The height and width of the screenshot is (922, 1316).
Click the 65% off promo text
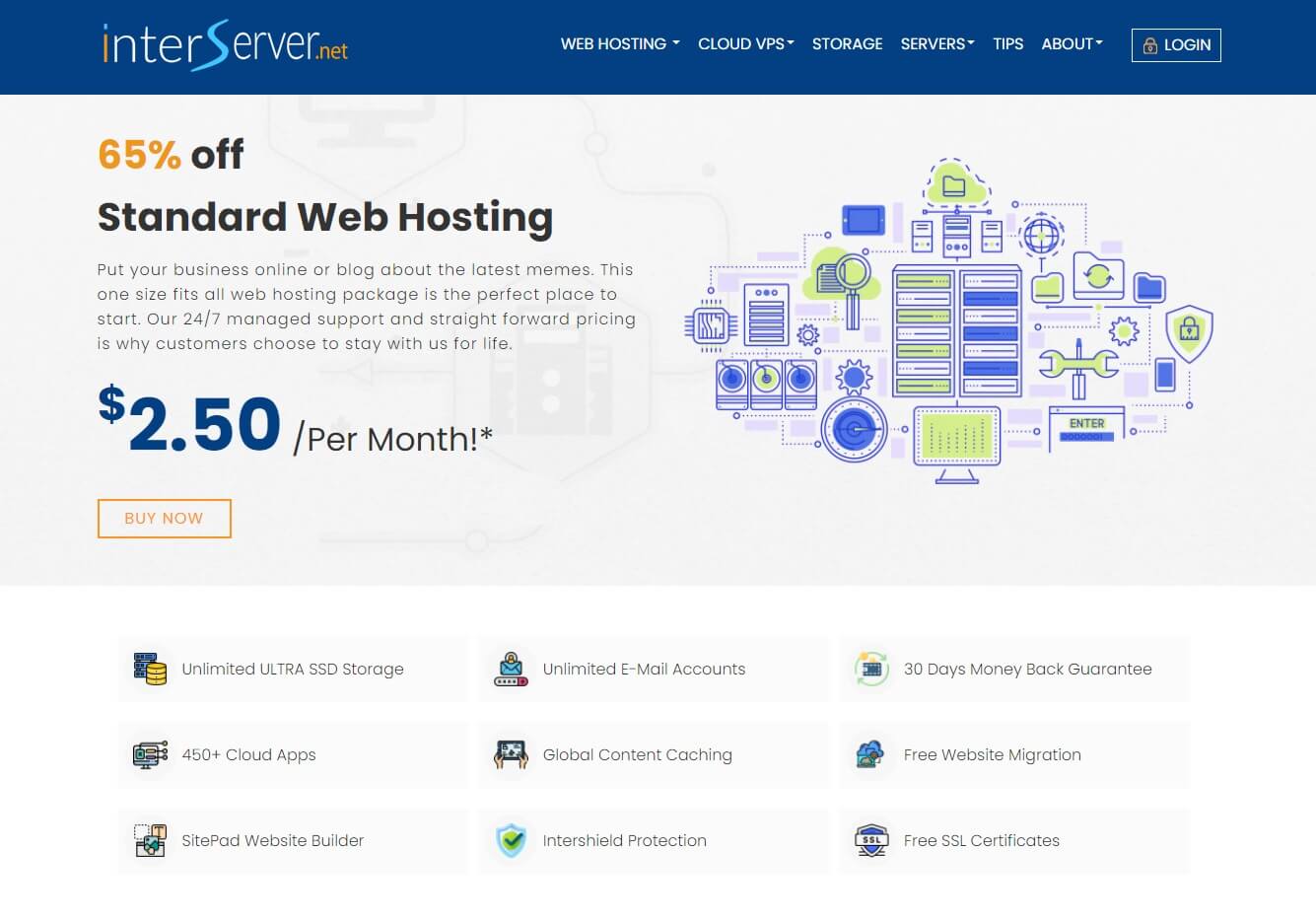click(171, 155)
